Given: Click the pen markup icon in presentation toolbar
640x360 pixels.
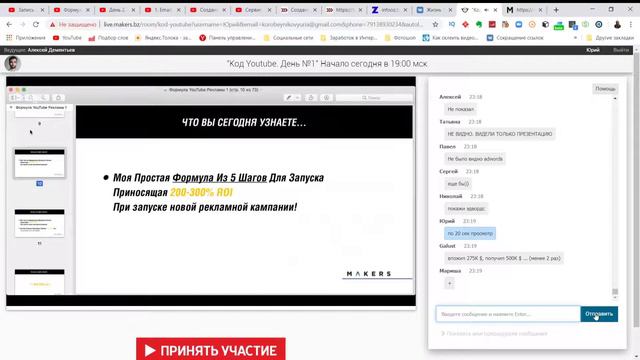Looking at the screenshot, I should tap(289, 98).
